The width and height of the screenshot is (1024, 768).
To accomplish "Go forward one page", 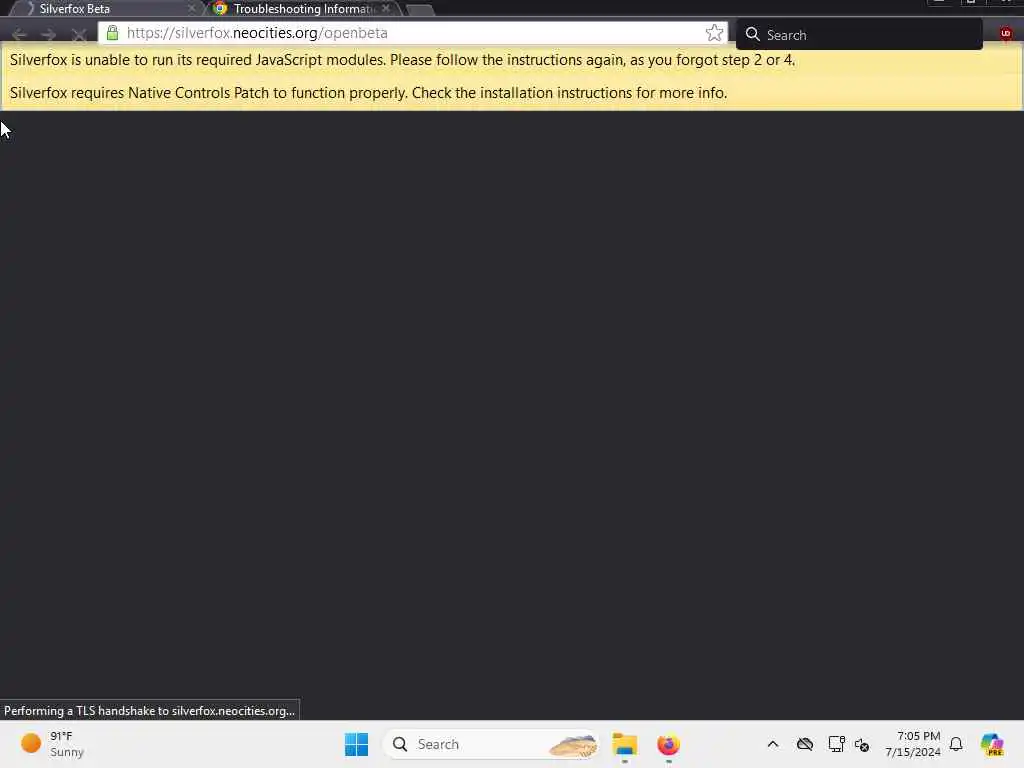I will pos(48,34).
